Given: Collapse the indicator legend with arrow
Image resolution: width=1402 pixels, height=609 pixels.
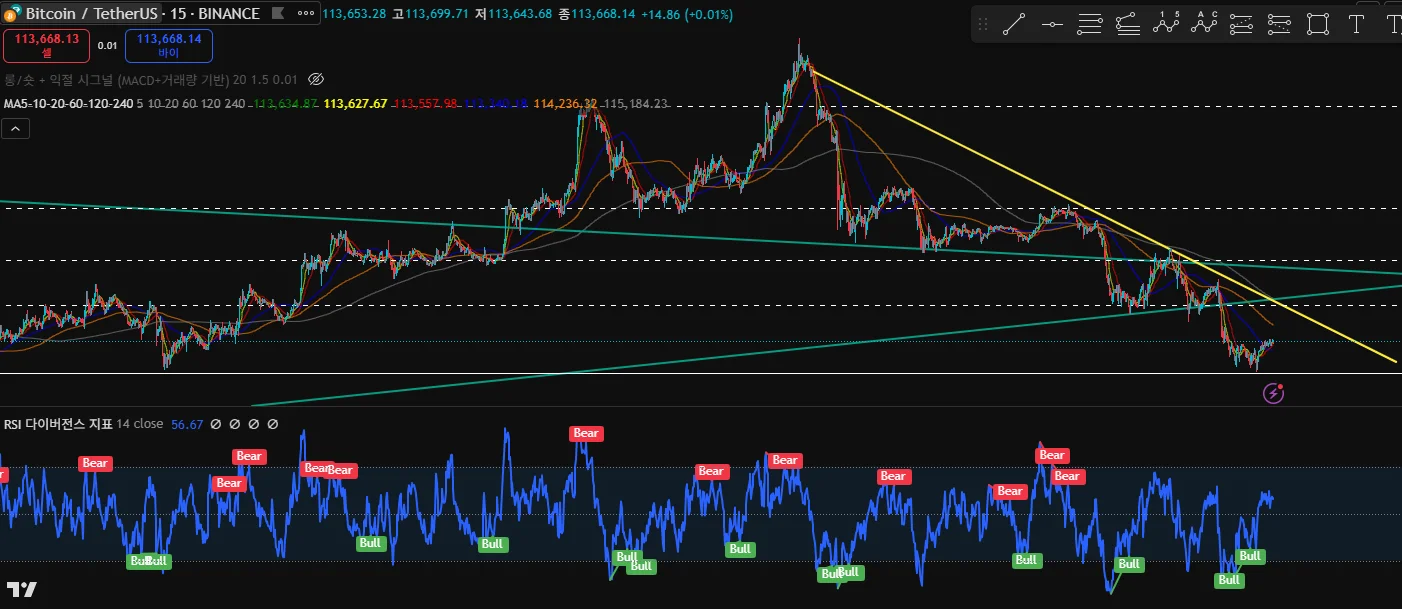Looking at the screenshot, I should [16, 128].
